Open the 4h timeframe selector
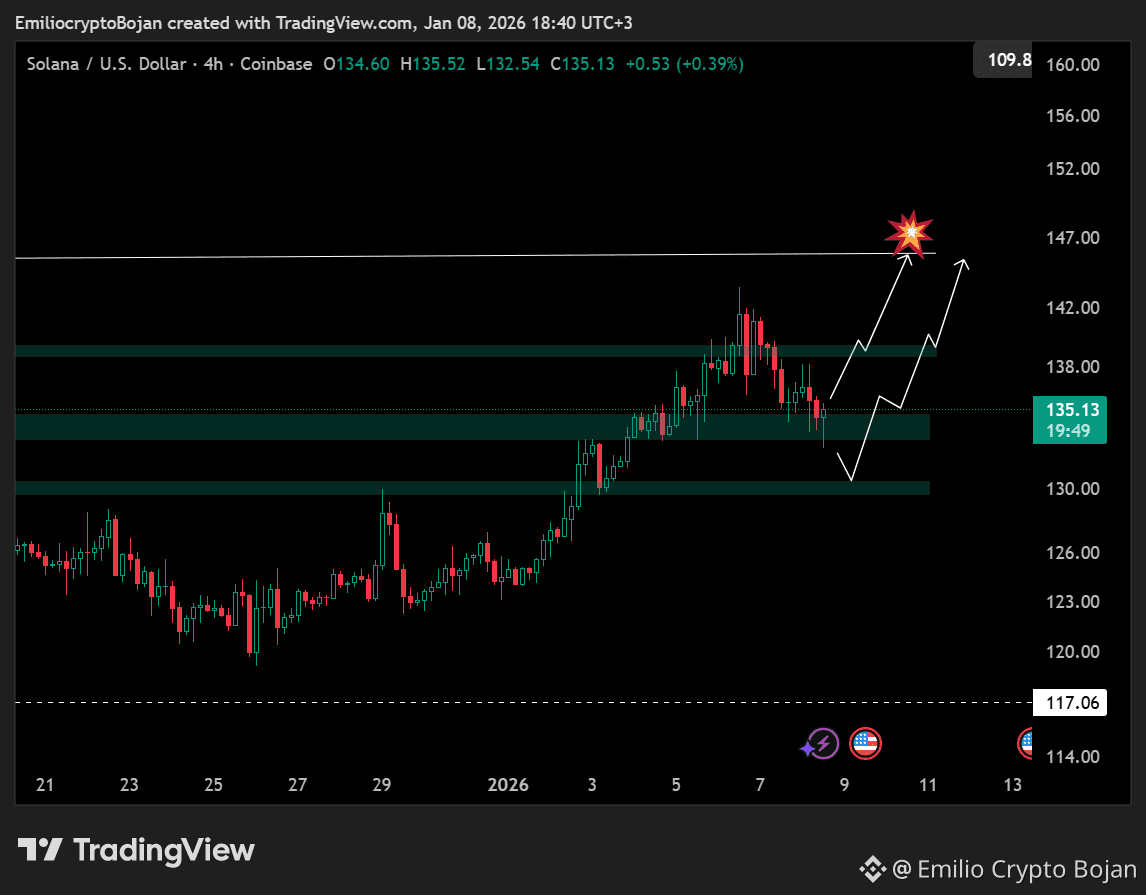The width and height of the screenshot is (1146, 895). point(212,63)
